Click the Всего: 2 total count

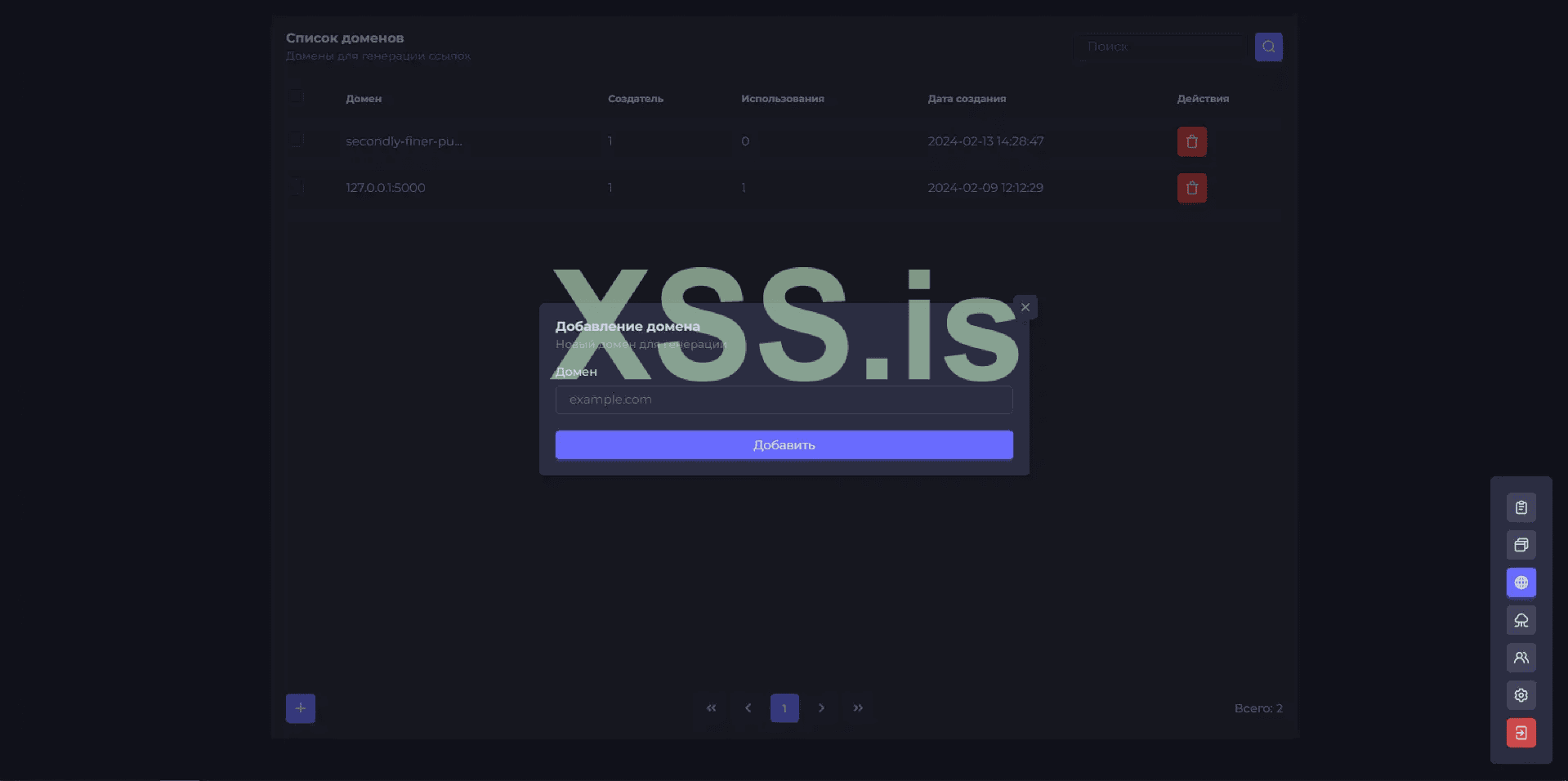coord(1258,708)
